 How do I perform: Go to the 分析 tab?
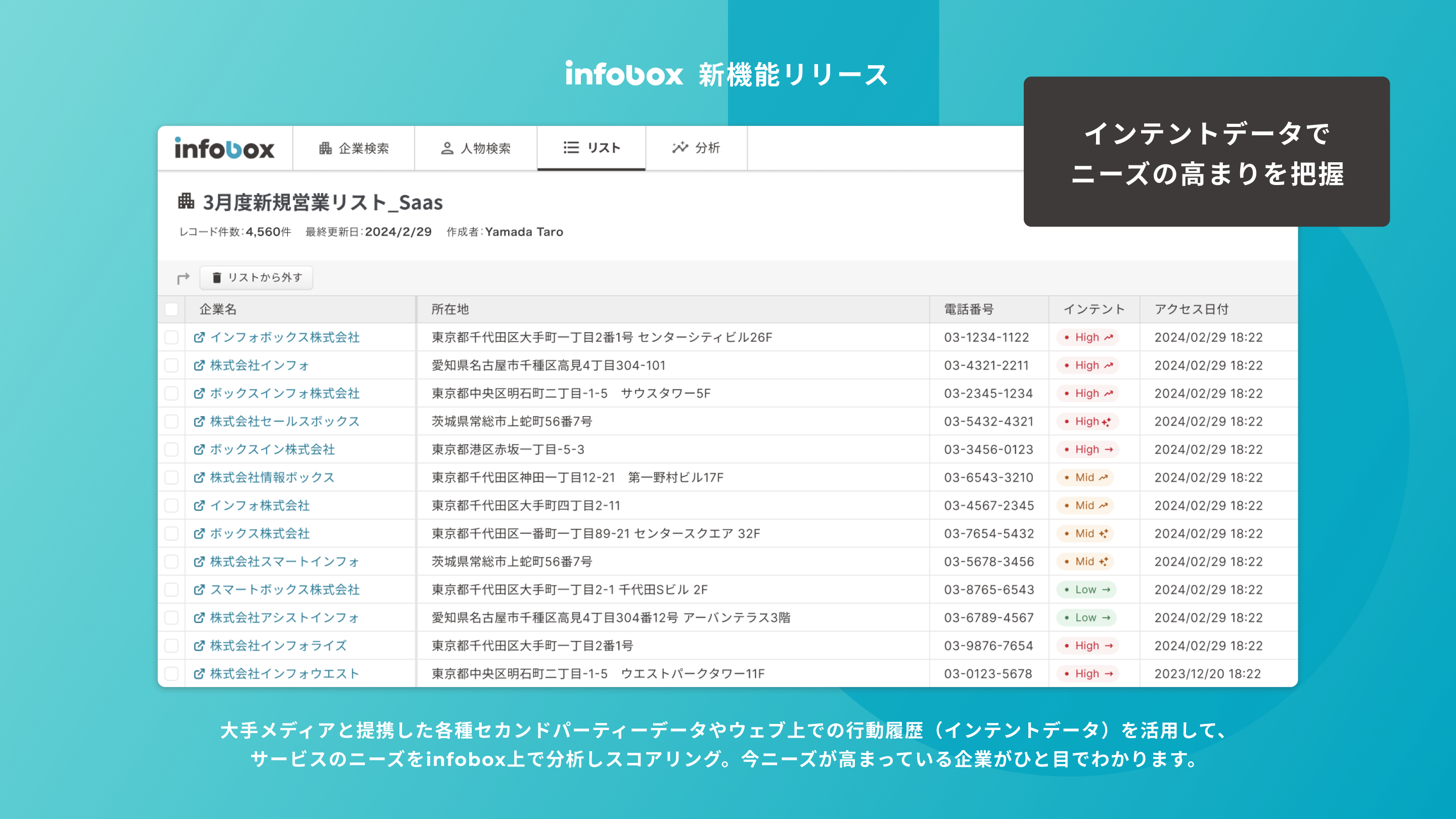[696, 148]
